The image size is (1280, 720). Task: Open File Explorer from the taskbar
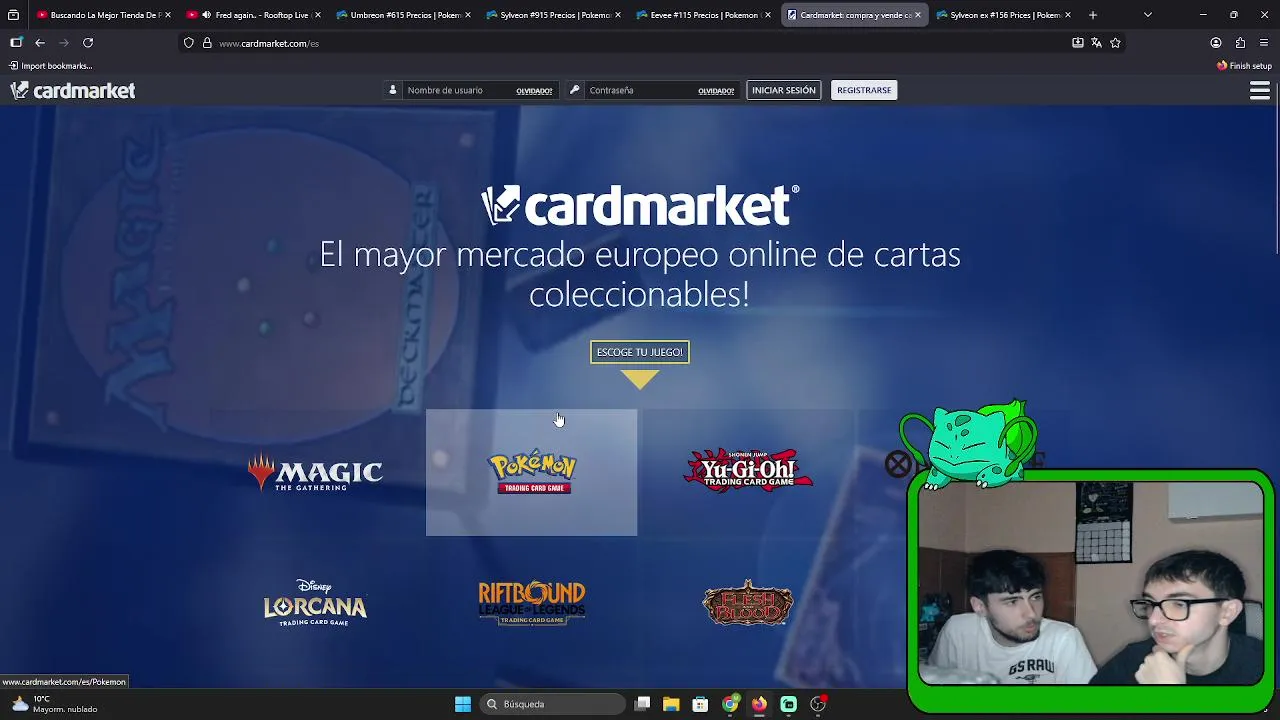671,704
